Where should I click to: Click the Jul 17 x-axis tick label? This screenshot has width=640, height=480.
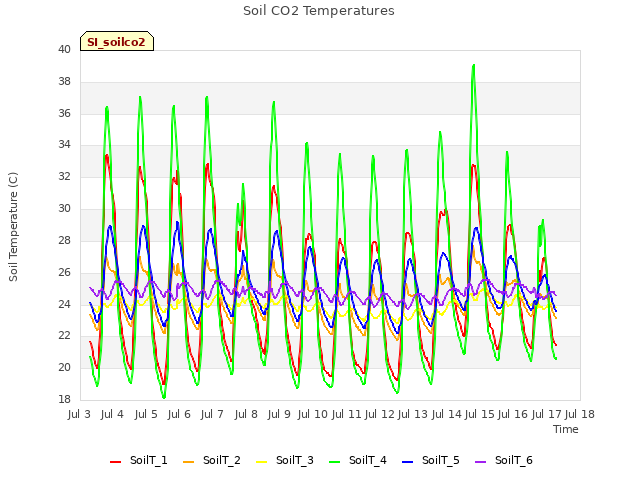(x=547, y=414)
